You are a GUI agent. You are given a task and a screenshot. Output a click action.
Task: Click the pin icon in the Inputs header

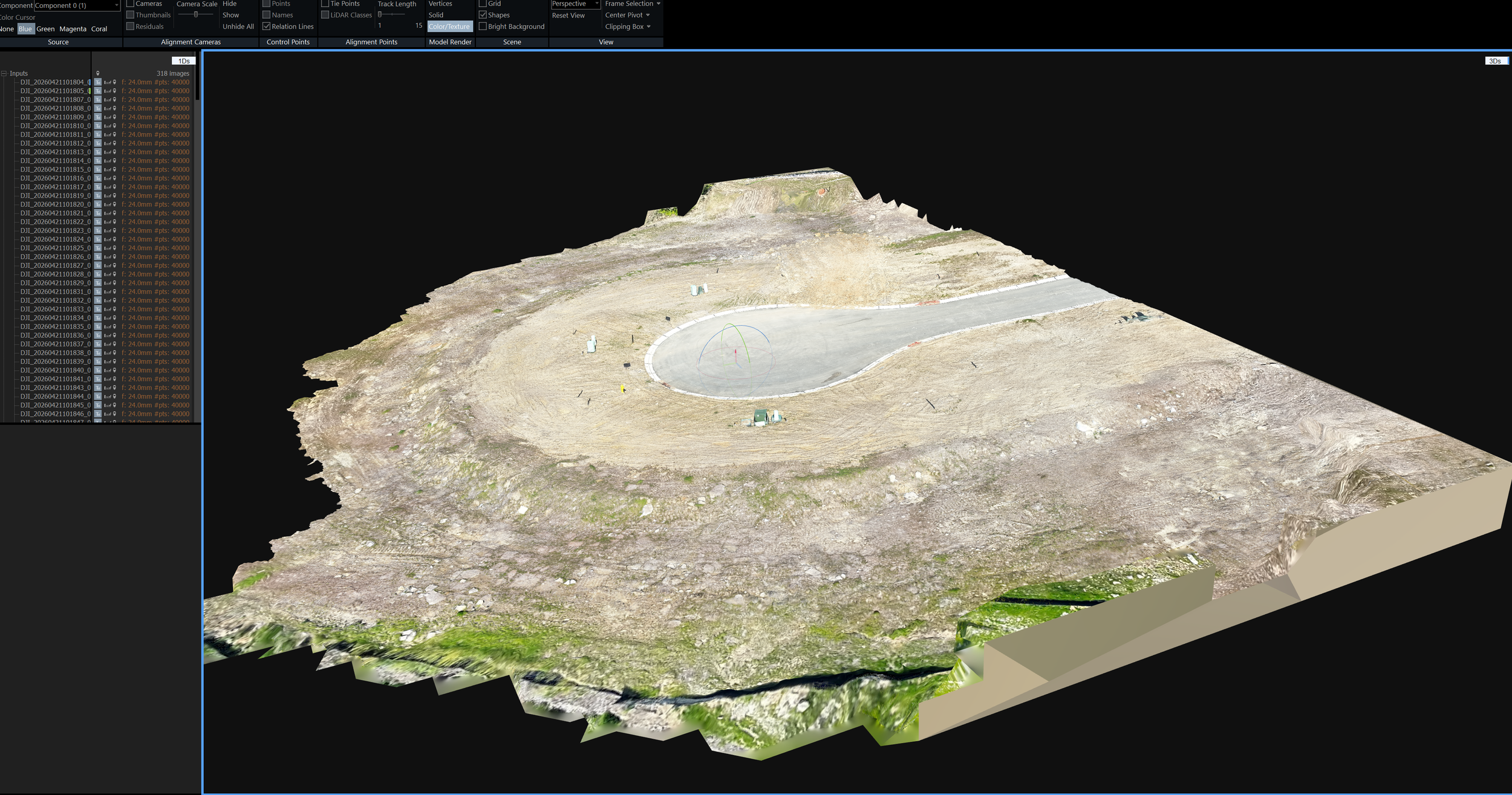pos(98,74)
